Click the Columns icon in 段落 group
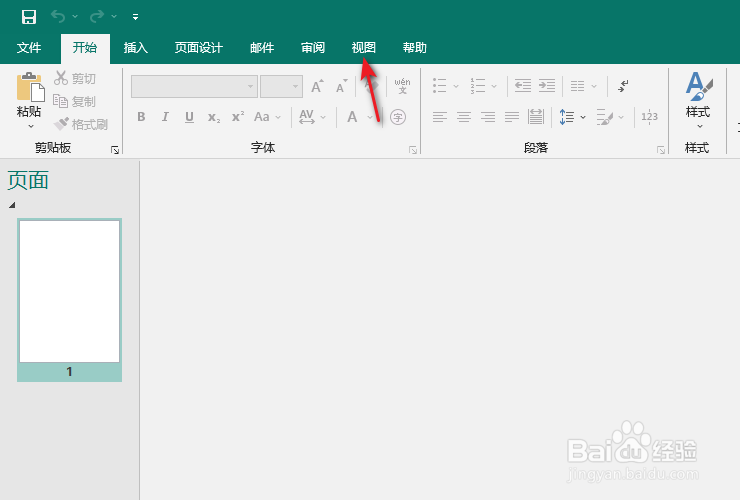This screenshot has height=500, width=740. coord(578,86)
